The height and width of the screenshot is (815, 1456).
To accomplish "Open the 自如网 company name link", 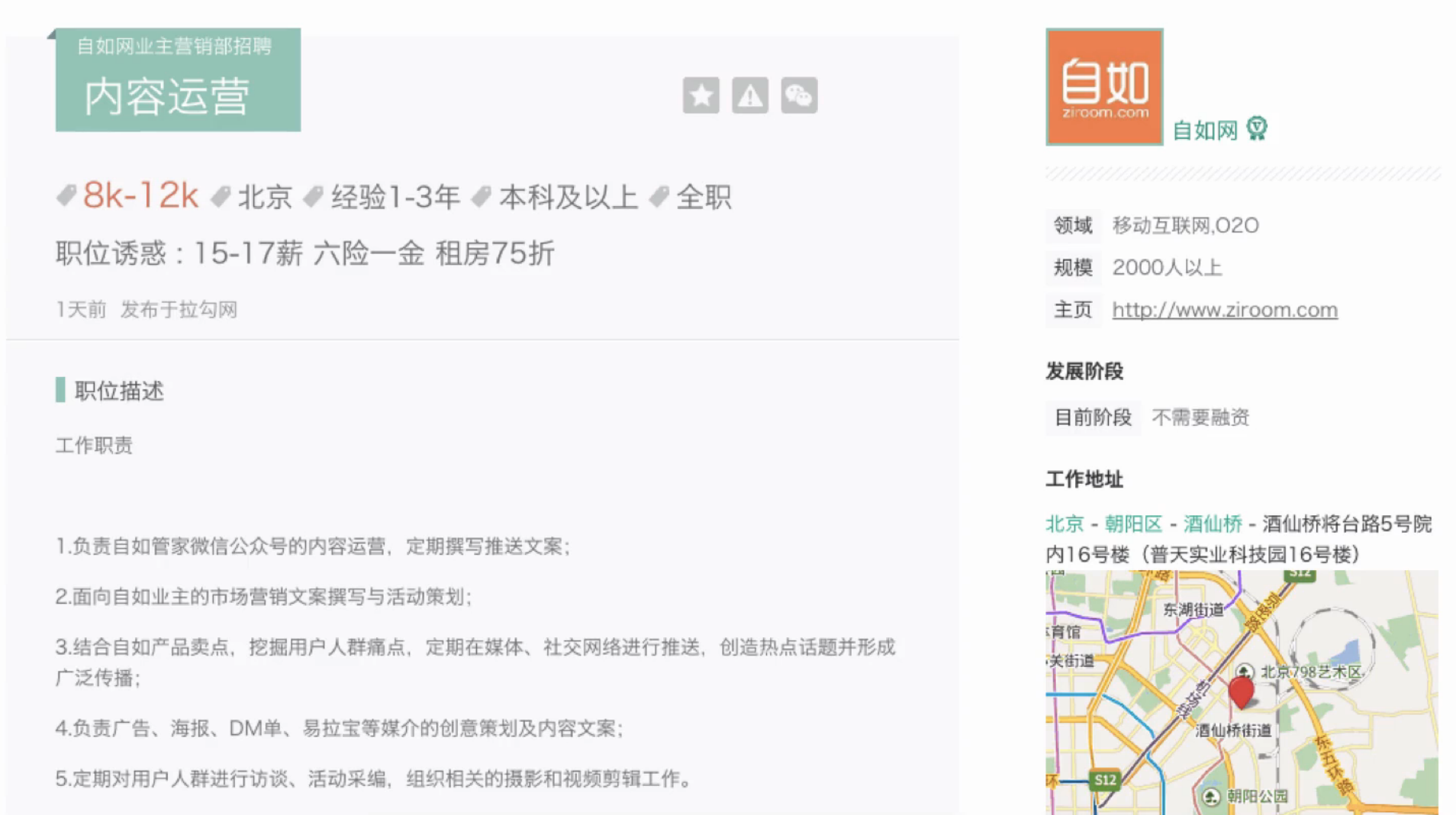I will 1205,130.
